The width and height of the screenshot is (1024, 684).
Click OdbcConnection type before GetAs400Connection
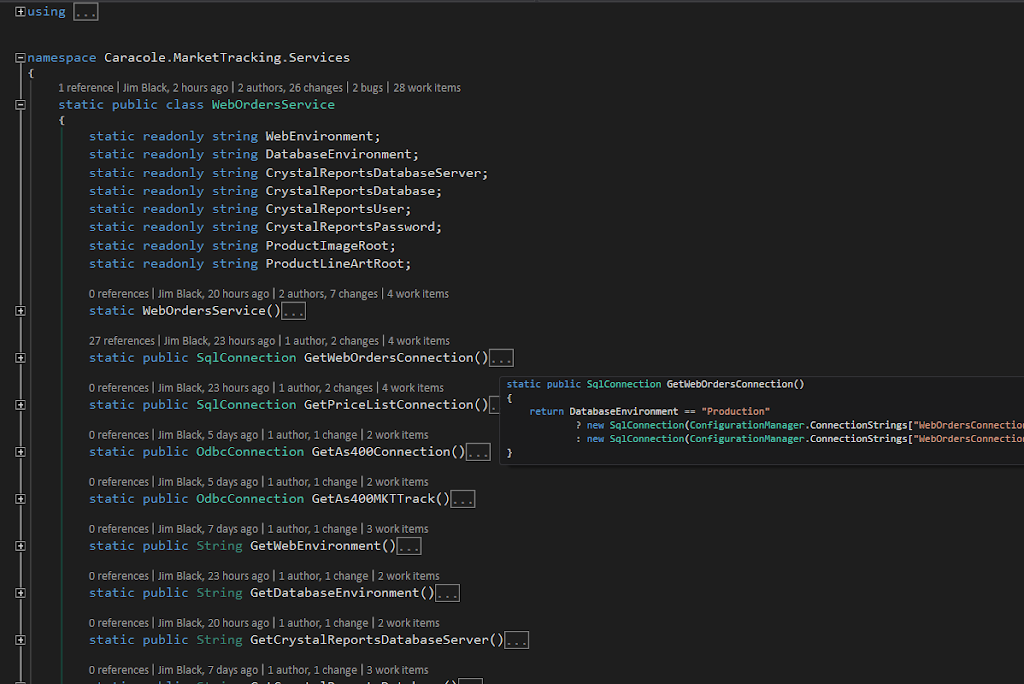tap(250, 452)
